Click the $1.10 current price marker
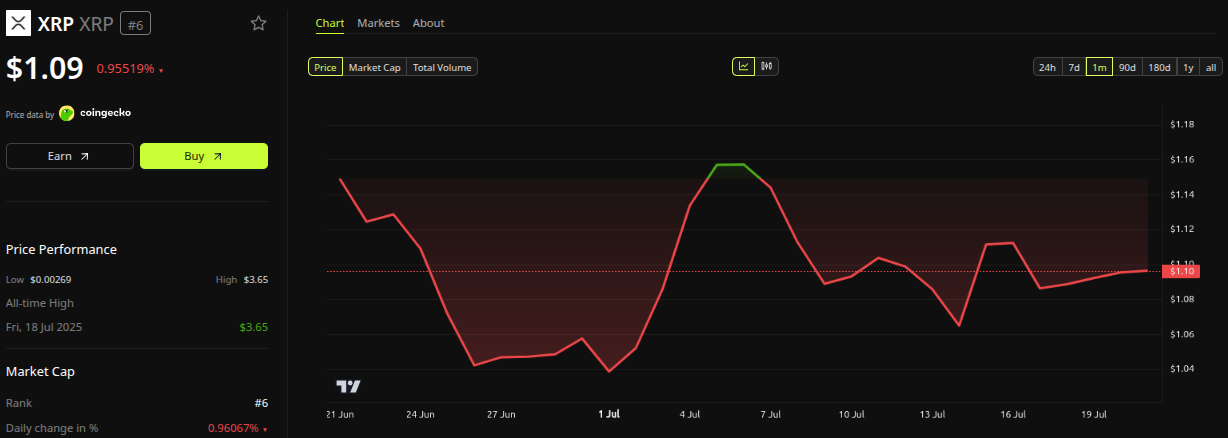 (x=1181, y=271)
